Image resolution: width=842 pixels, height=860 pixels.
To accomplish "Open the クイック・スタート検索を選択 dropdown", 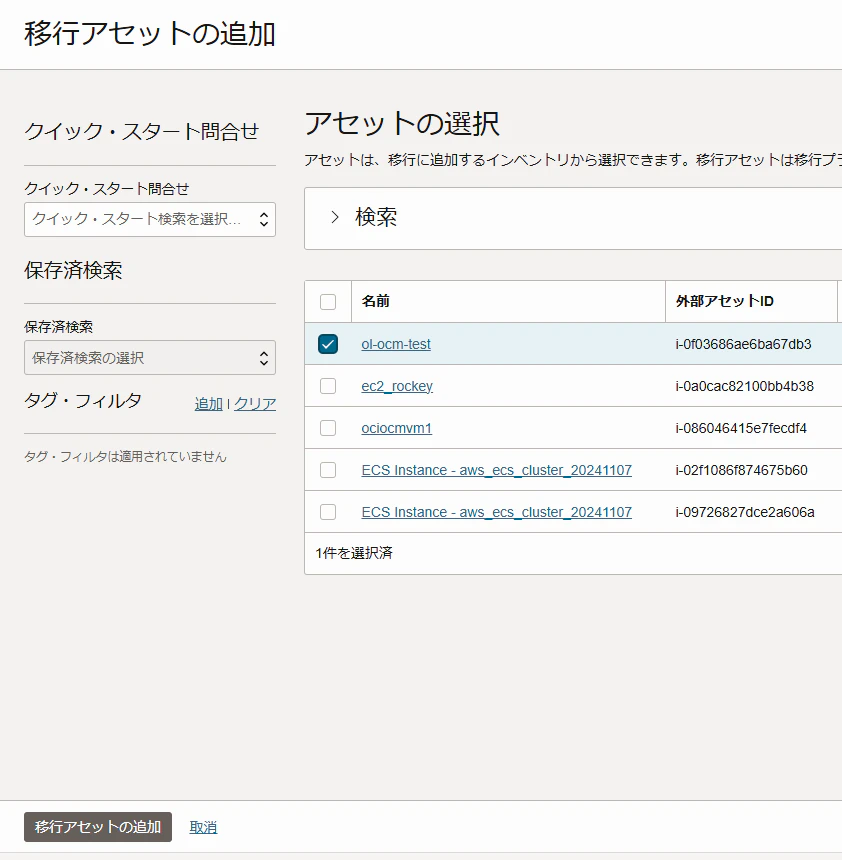I will [150, 219].
